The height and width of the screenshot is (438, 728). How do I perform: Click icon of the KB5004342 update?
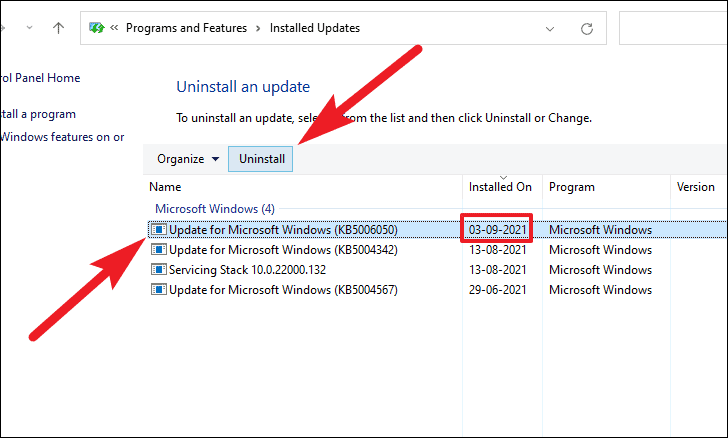coord(159,249)
